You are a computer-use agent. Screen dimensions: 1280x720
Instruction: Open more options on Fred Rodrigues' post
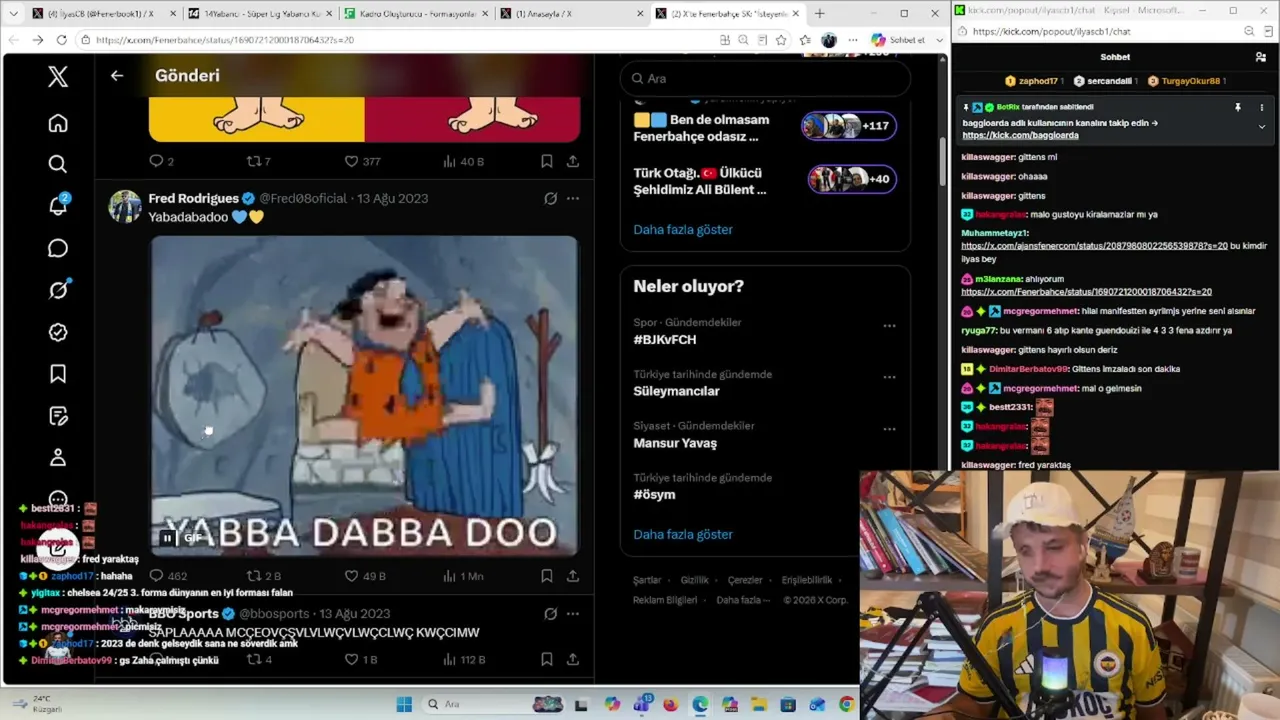click(572, 198)
